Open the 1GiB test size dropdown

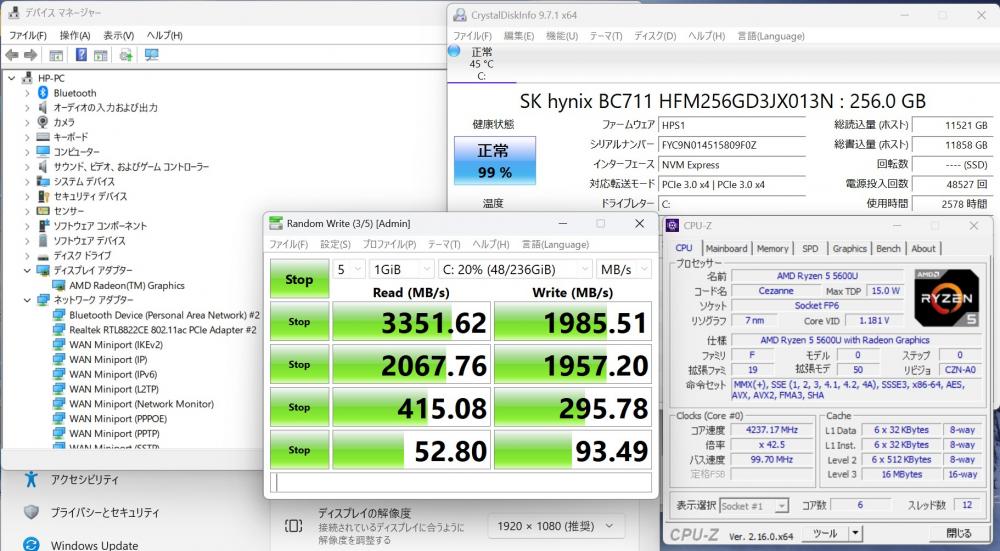(400, 270)
